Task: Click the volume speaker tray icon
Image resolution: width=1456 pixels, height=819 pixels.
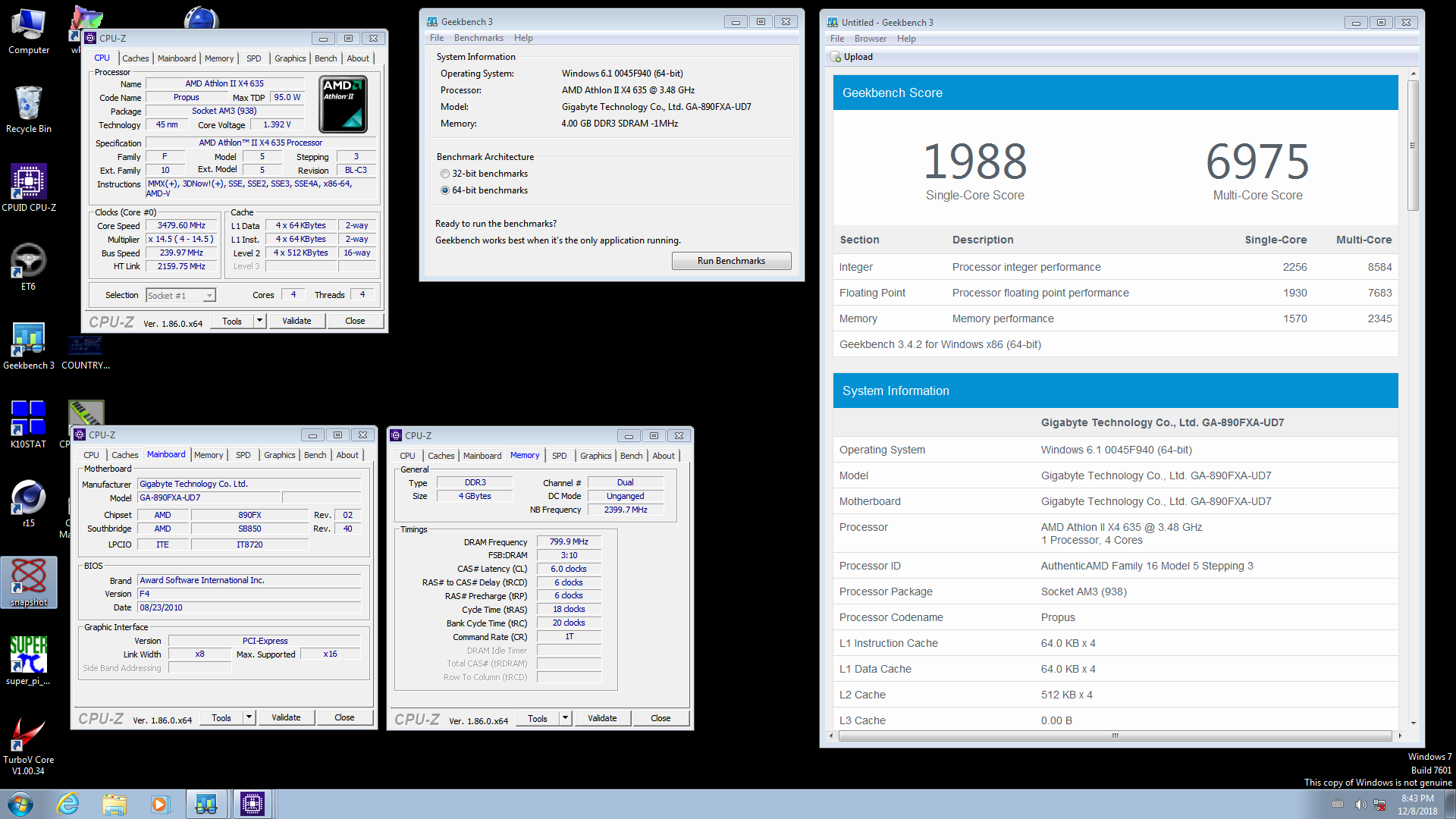Action: pyautogui.click(x=1360, y=805)
